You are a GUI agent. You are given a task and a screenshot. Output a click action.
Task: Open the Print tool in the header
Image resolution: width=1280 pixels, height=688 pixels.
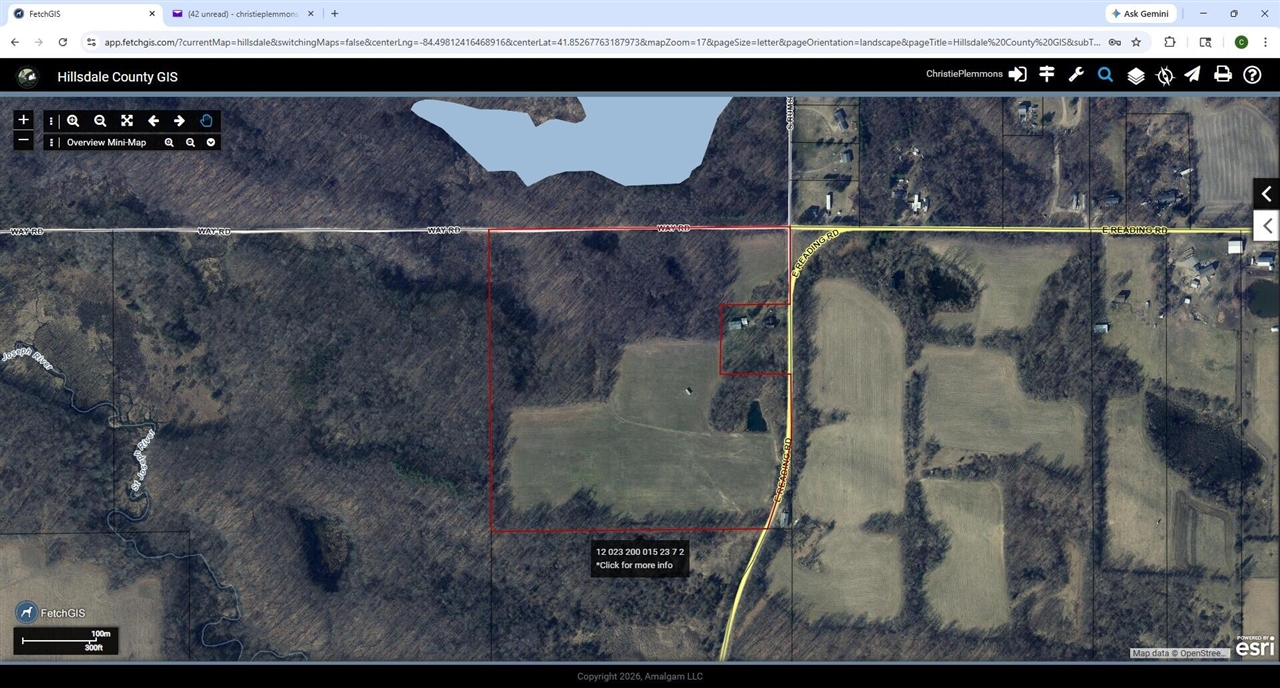(x=1223, y=75)
